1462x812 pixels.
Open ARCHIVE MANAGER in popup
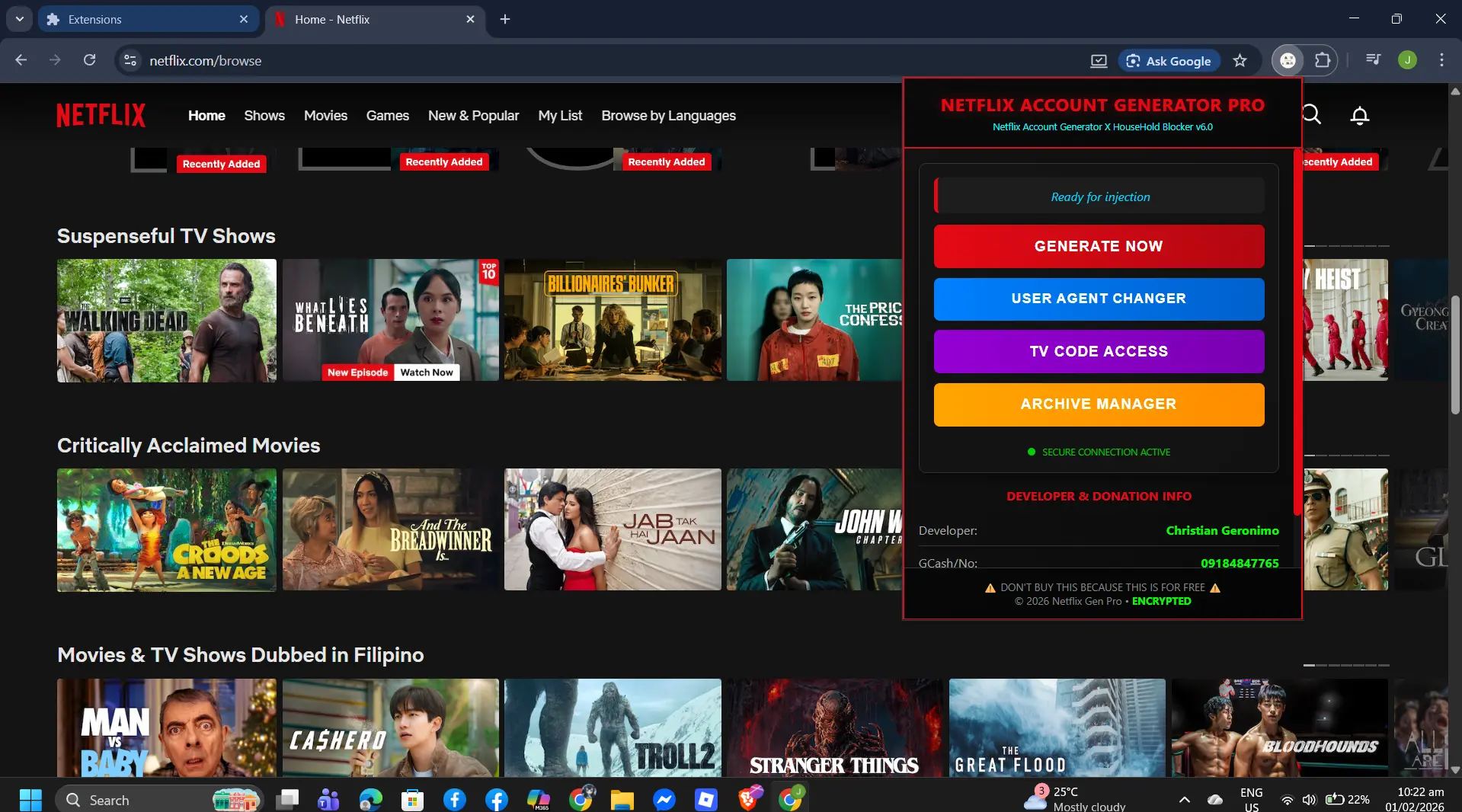click(x=1099, y=404)
